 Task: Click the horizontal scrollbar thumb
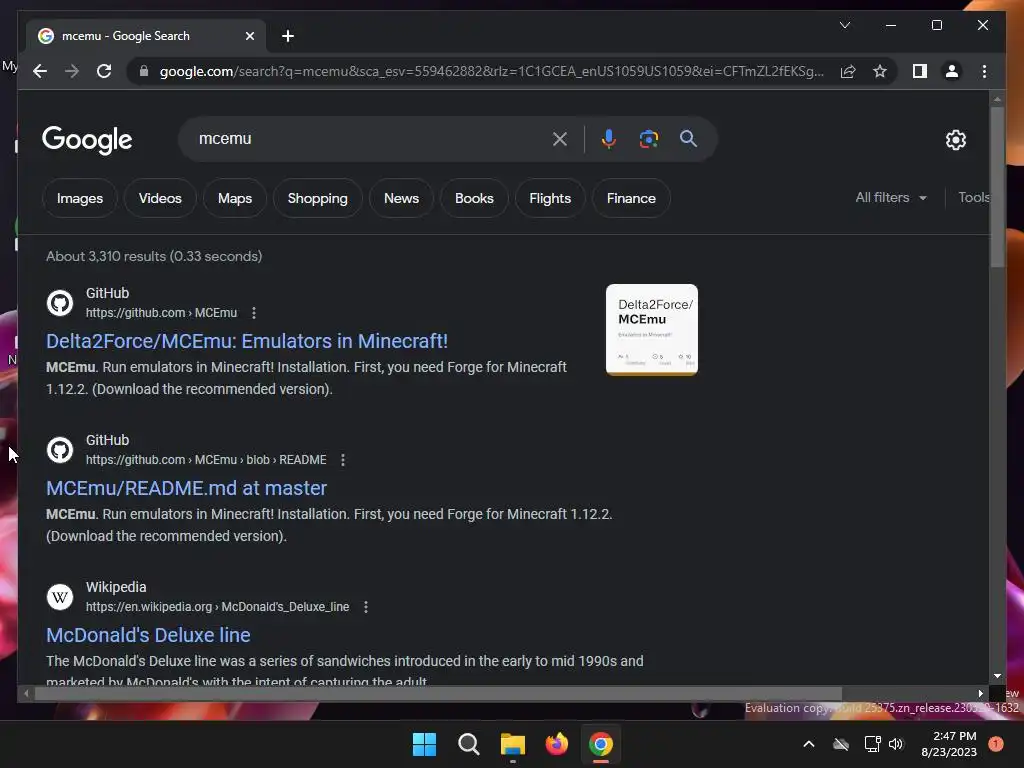point(438,694)
